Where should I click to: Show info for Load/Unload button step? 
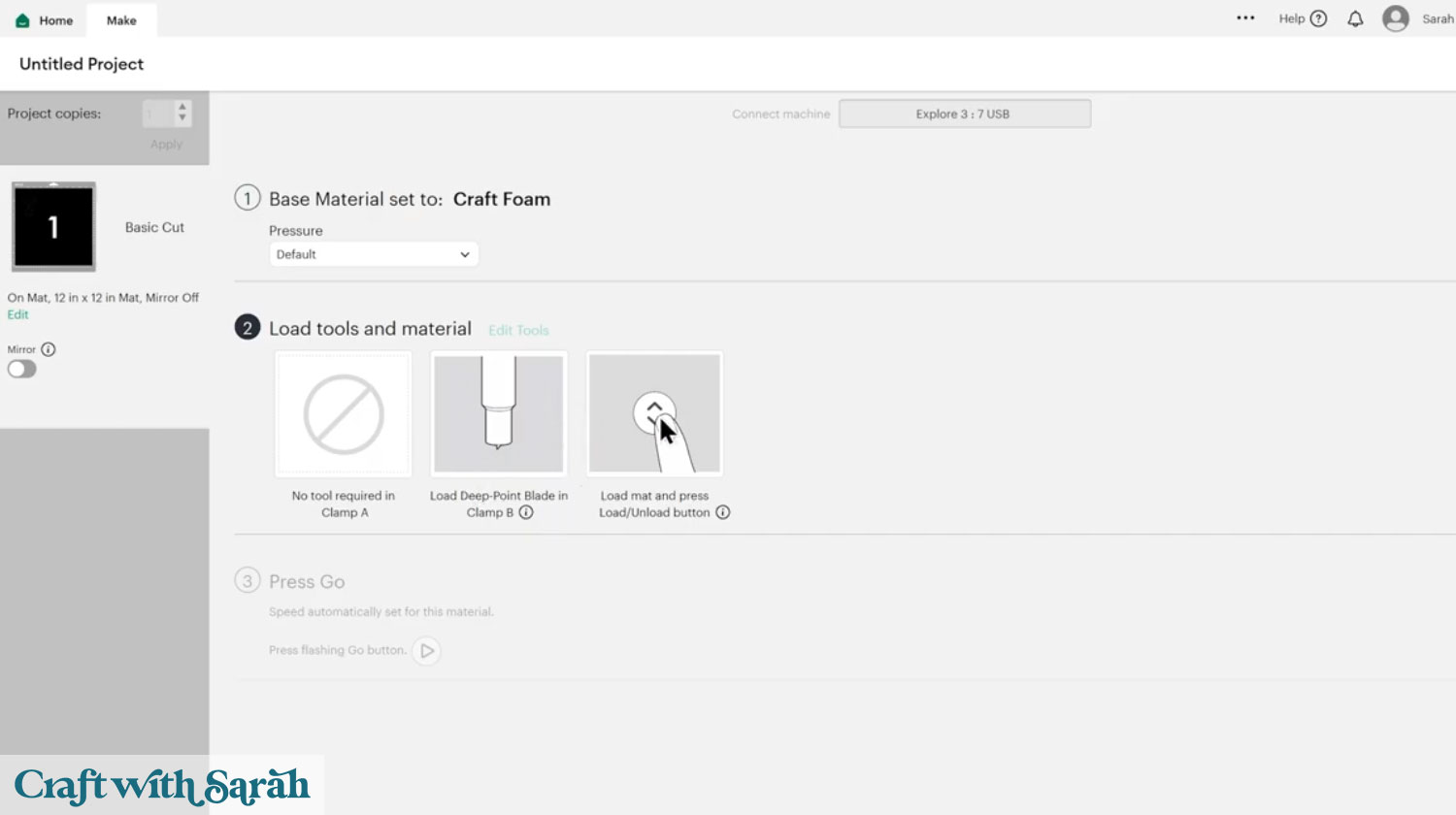pos(723,512)
